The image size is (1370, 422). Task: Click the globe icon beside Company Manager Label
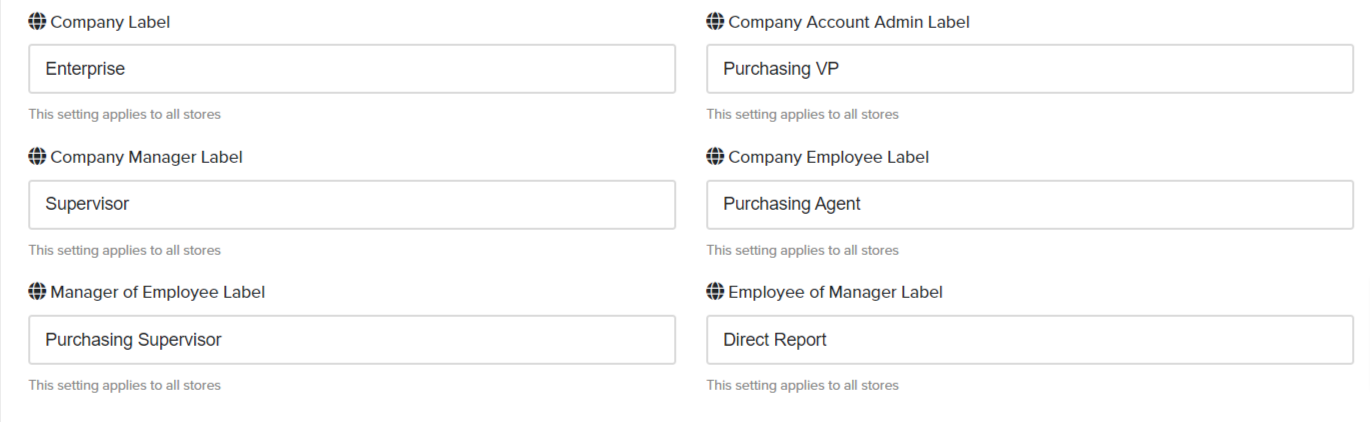click(x=37, y=156)
